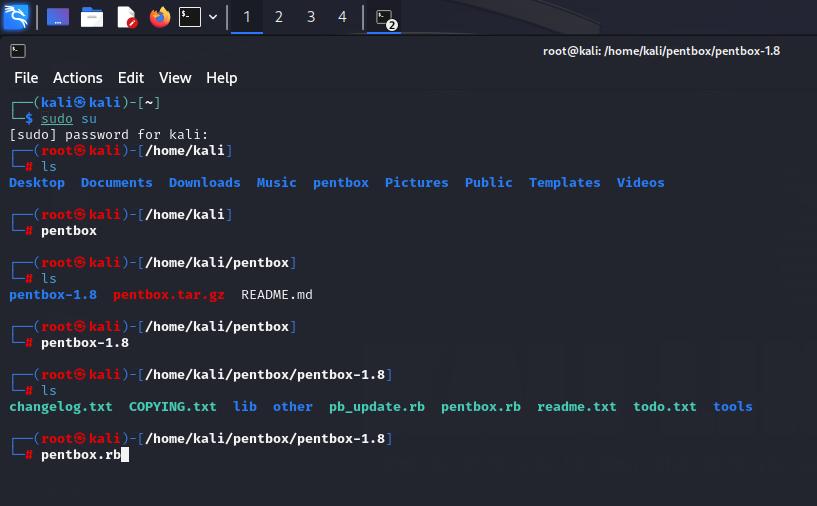The height and width of the screenshot is (506, 817).
Task: Click the 'tools' directory name
Action: [733, 406]
